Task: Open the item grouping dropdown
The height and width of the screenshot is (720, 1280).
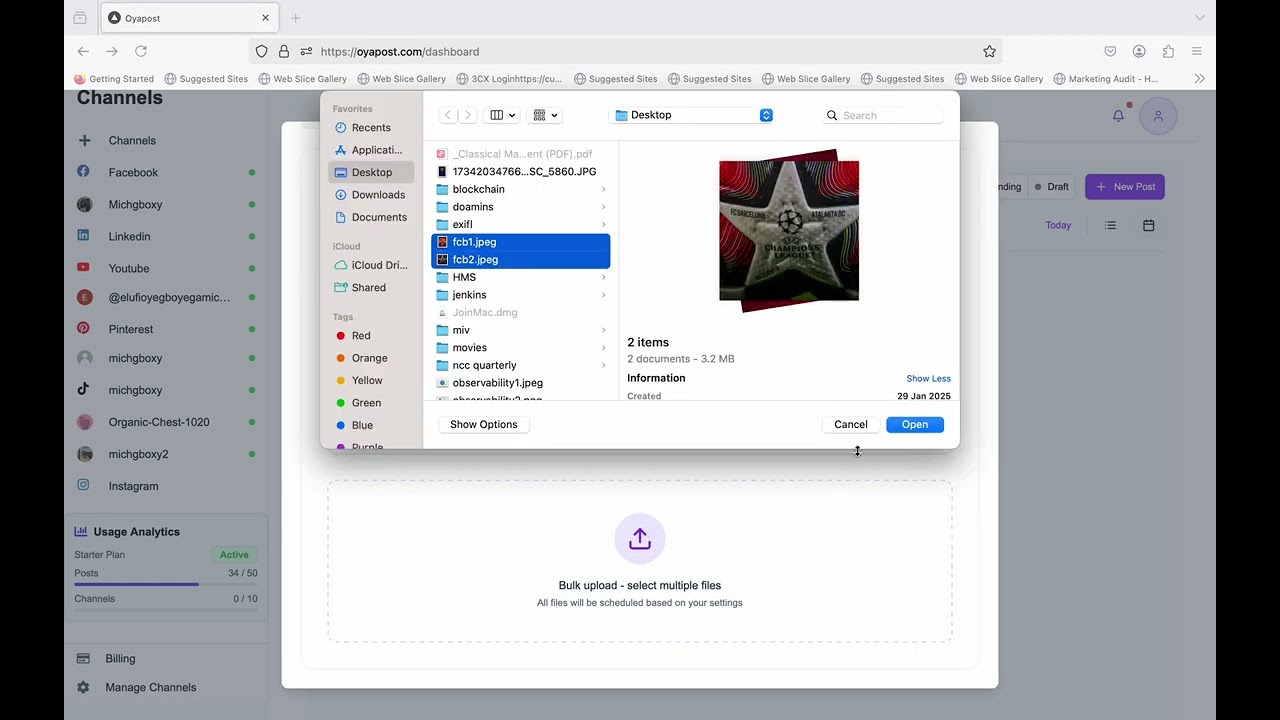Action: [x=545, y=115]
